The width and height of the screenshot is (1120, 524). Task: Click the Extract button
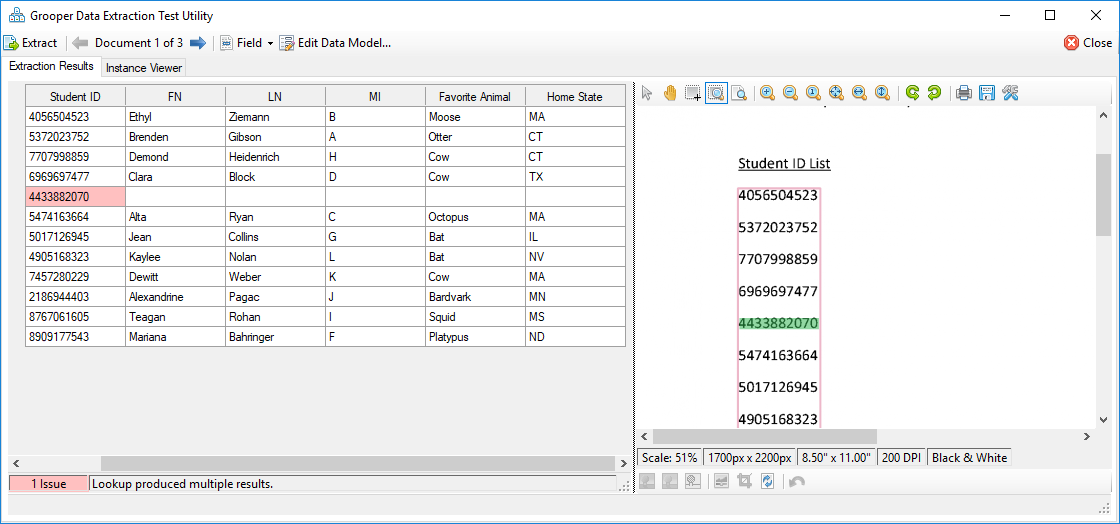(31, 43)
